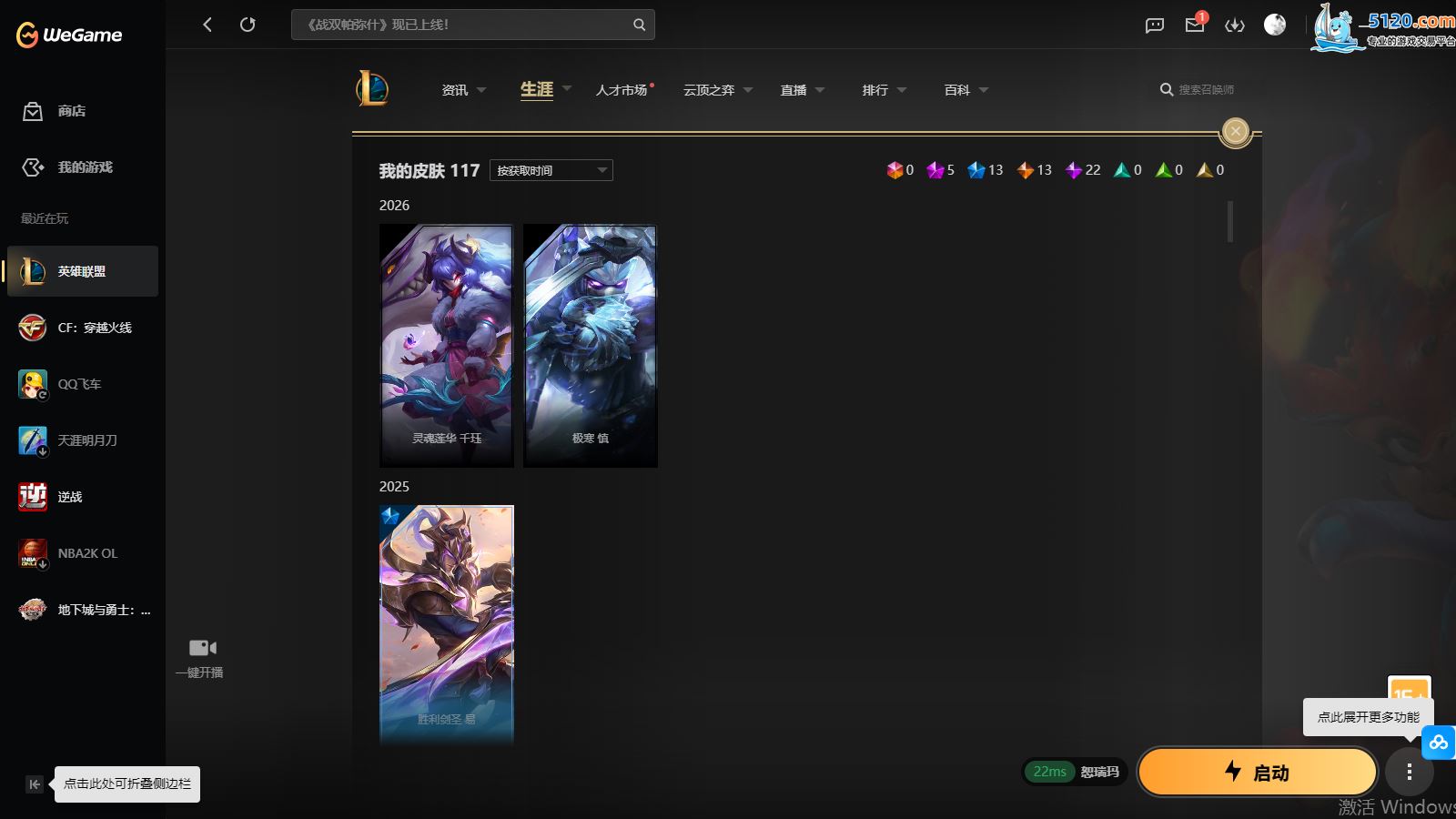Viewport: 1456px width, 819px height.
Task: Open the 人才市场 tab
Action: tap(622, 90)
